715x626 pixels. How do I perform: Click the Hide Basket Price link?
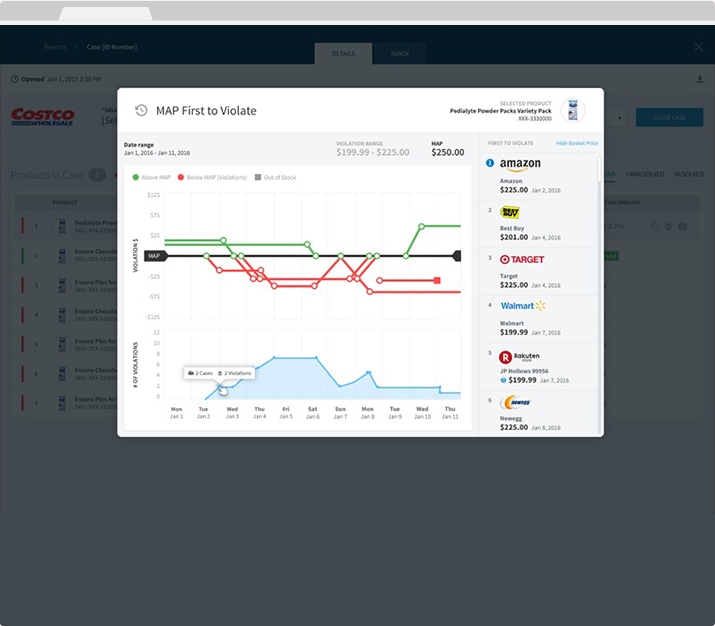tap(577, 143)
